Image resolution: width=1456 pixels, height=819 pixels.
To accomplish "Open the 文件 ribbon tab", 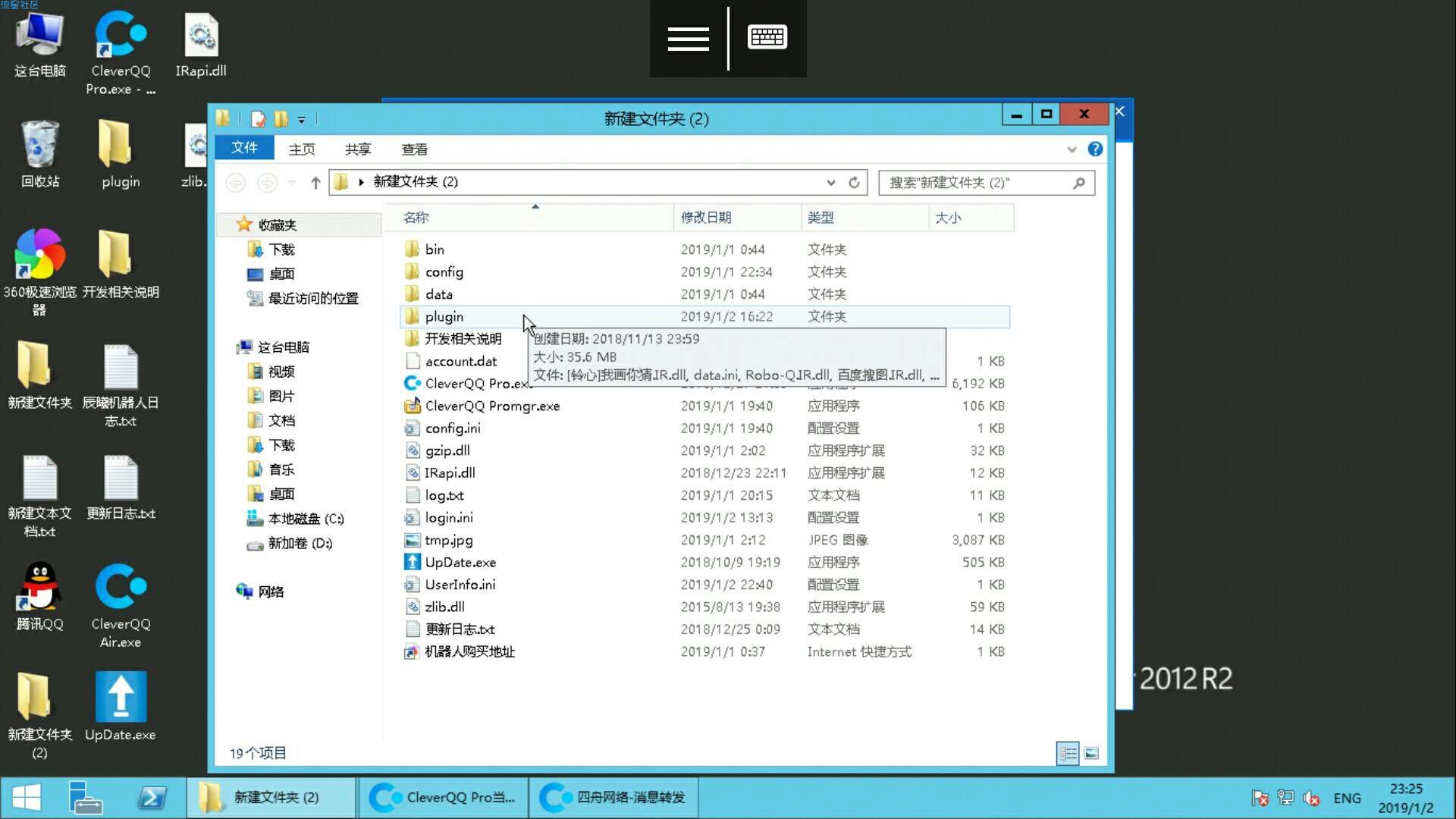I will tap(244, 148).
